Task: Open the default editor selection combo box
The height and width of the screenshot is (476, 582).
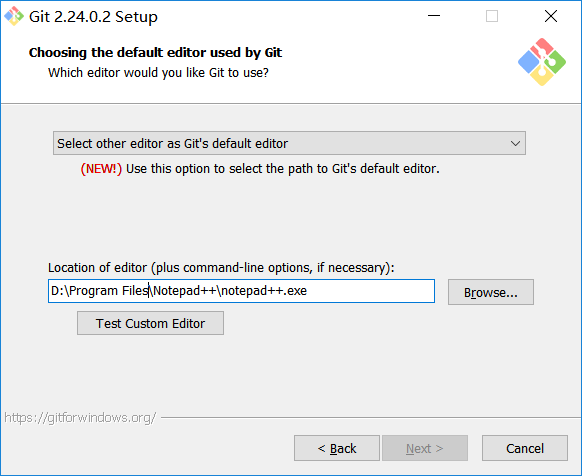Action: pyautogui.click(x=289, y=143)
